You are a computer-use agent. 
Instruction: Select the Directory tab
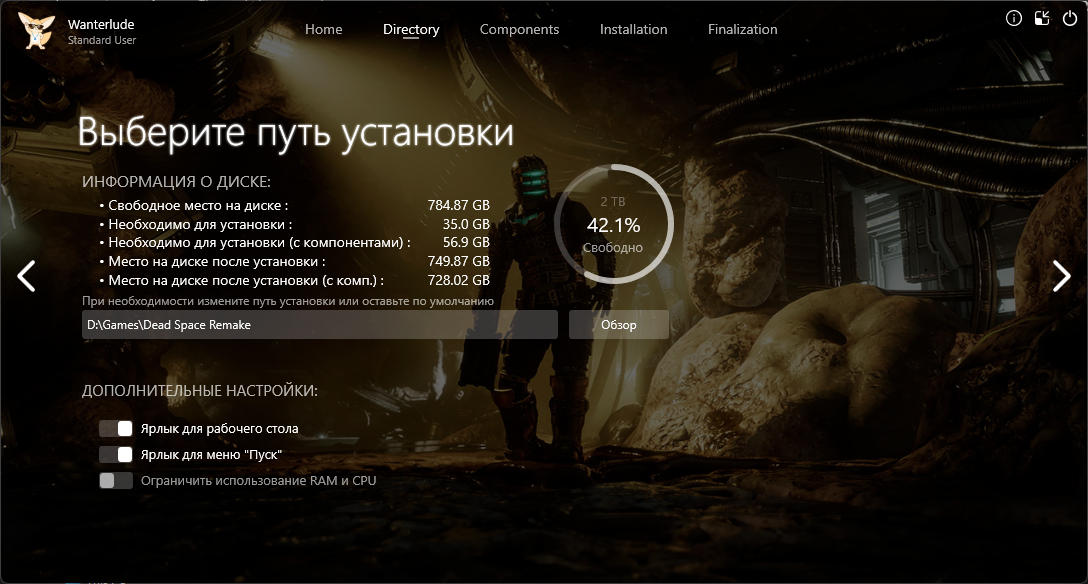pos(411,30)
